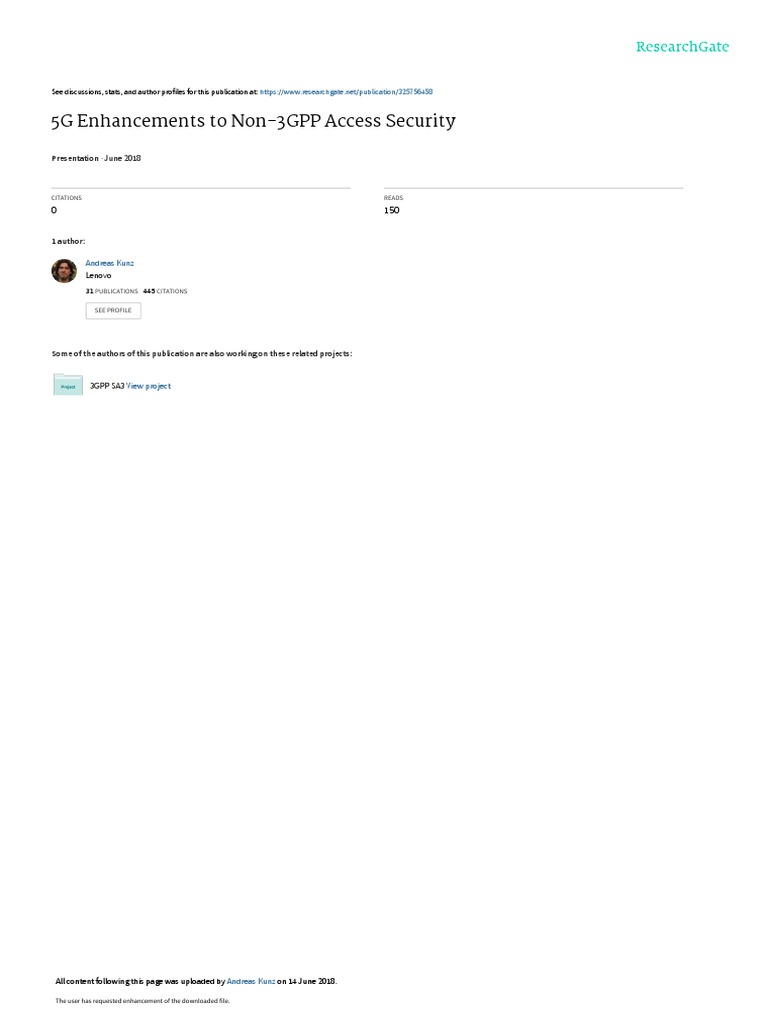Image resolution: width=768 pixels, height=1024 pixels.
Task: Click the related projects heading text
Action: [x=202, y=353]
